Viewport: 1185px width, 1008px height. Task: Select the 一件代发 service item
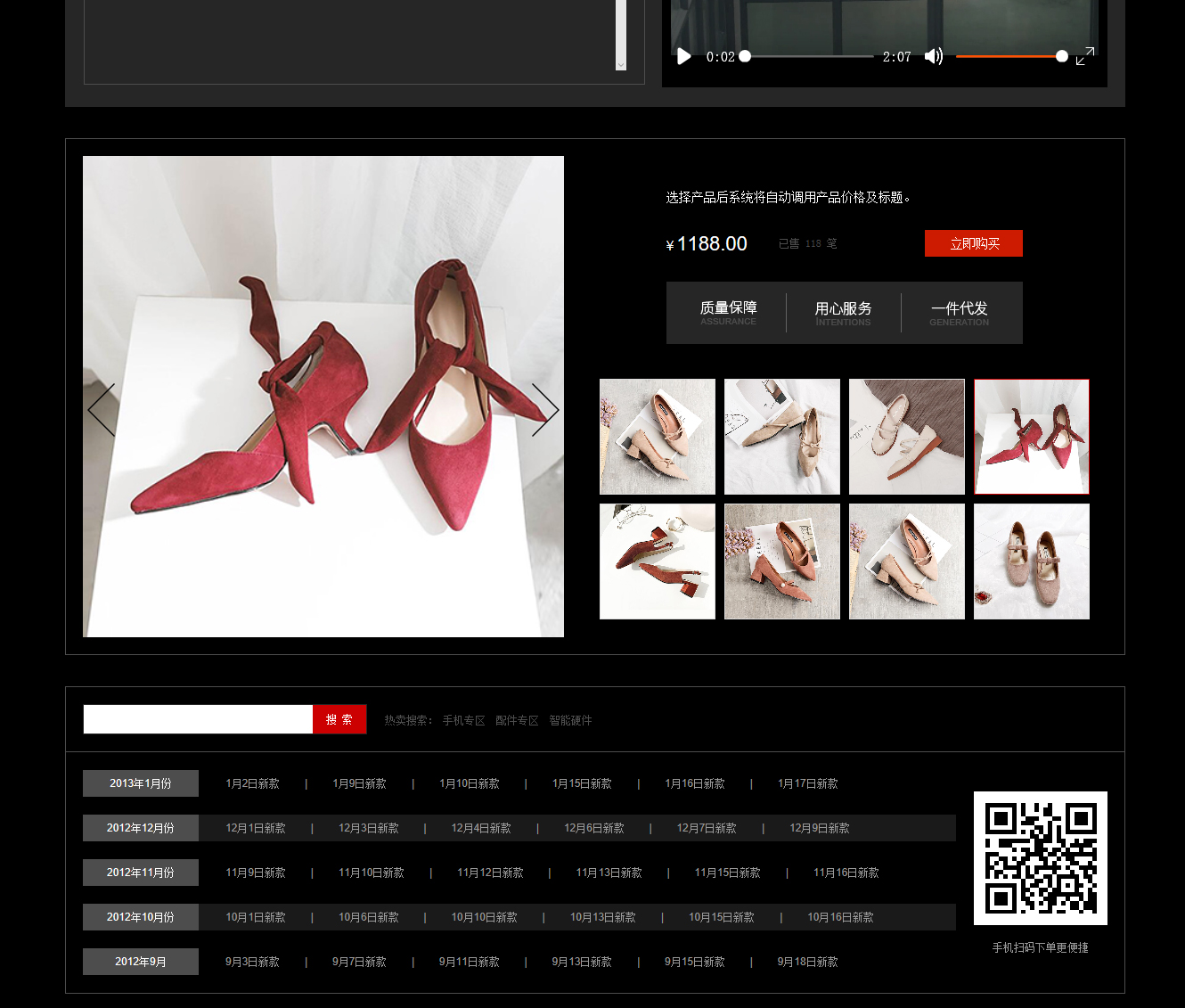pos(959,313)
